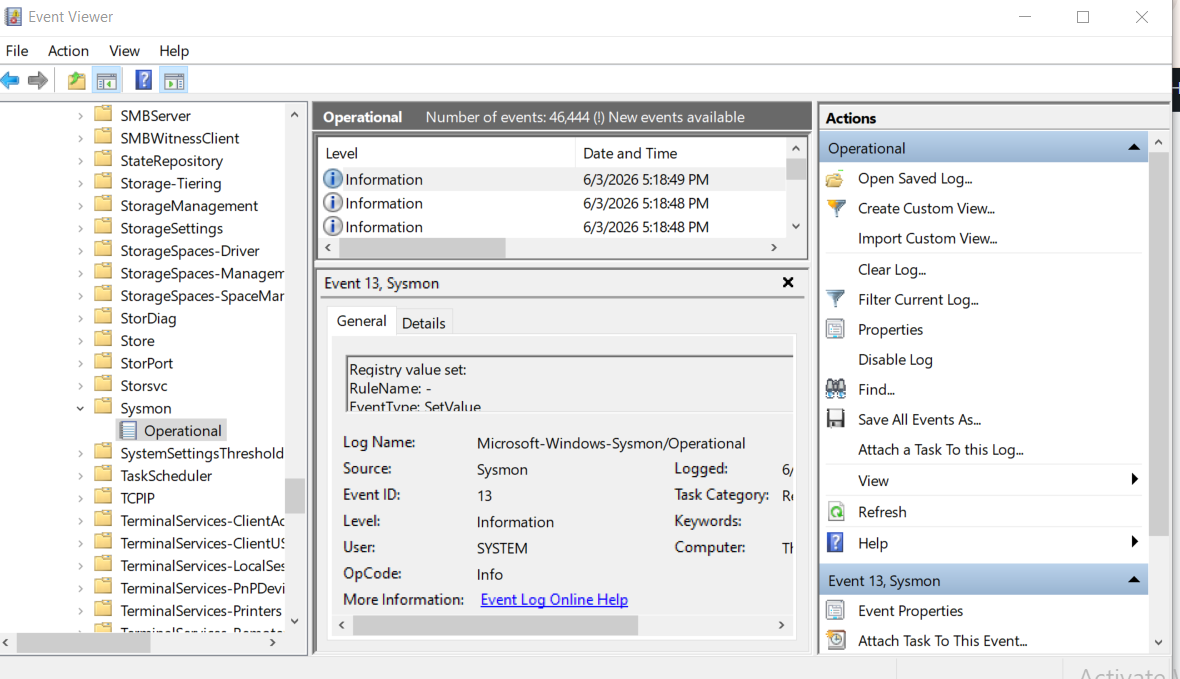
Task: Click the event list up scroll arrow
Action: pyautogui.click(x=795, y=148)
